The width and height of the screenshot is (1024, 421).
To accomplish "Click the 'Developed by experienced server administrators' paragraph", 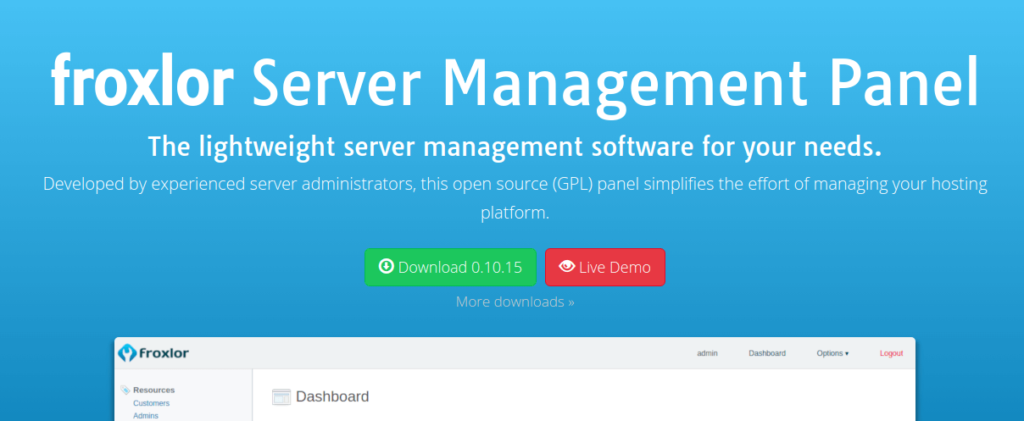I will click(515, 198).
